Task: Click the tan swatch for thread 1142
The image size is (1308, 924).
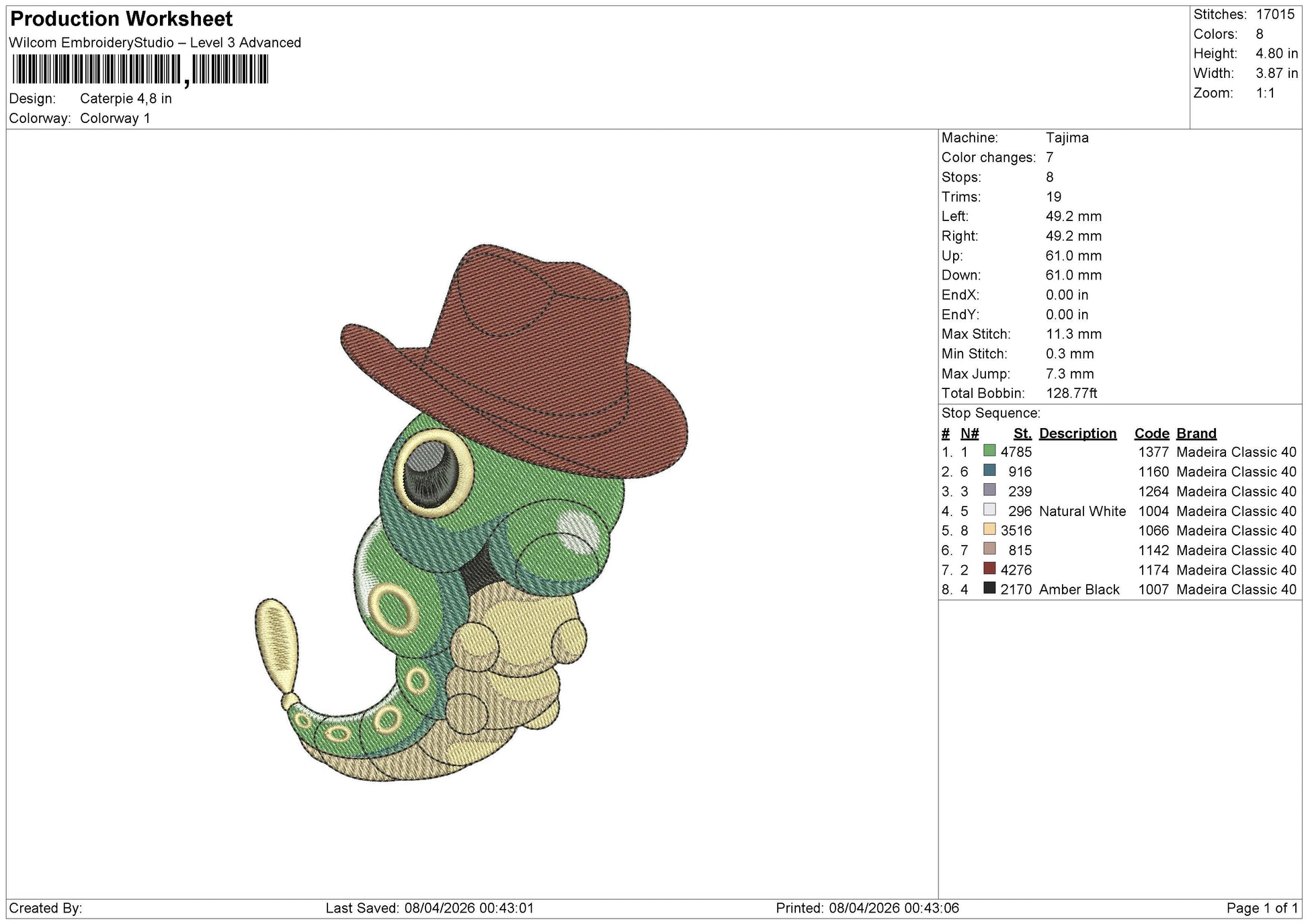Action: 989,549
